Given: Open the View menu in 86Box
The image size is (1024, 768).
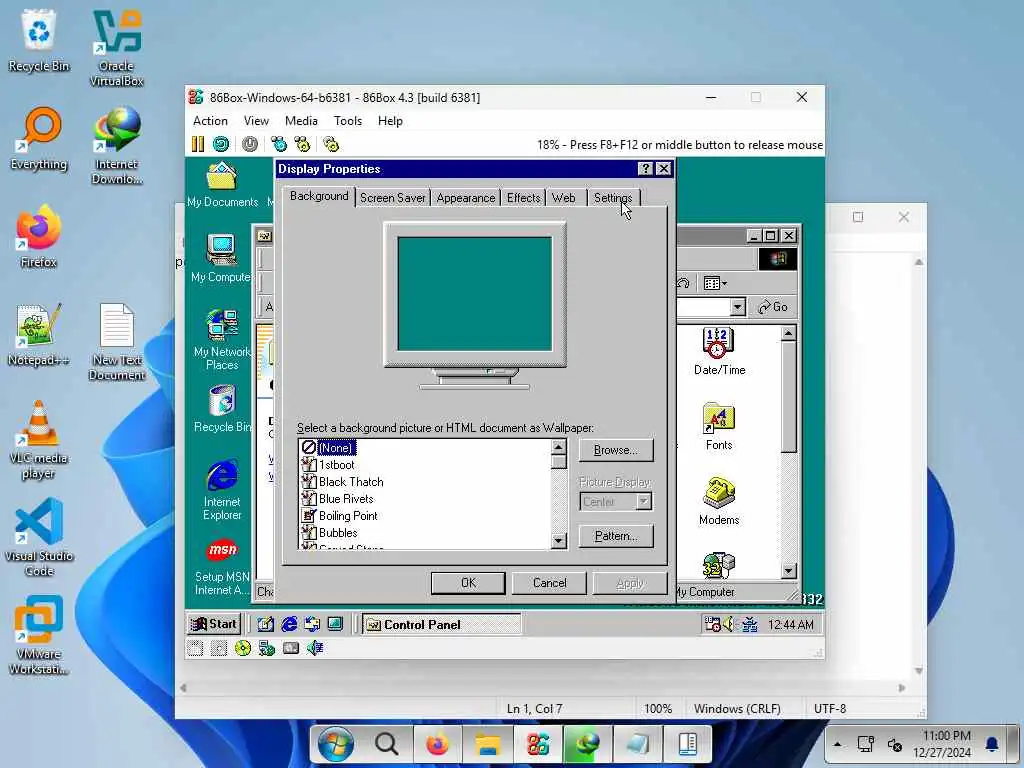Looking at the screenshot, I should [x=256, y=121].
